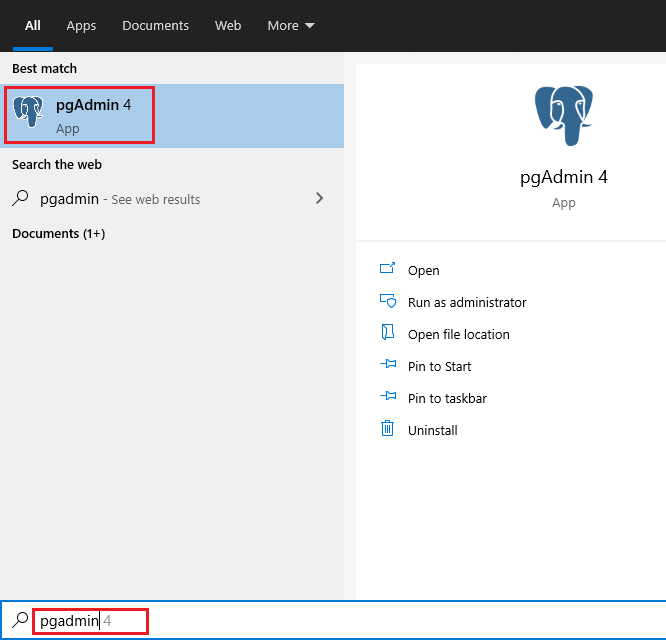Image resolution: width=666 pixels, height=640 pixels.
Task: Click the Open action icon
Action: 387,269
